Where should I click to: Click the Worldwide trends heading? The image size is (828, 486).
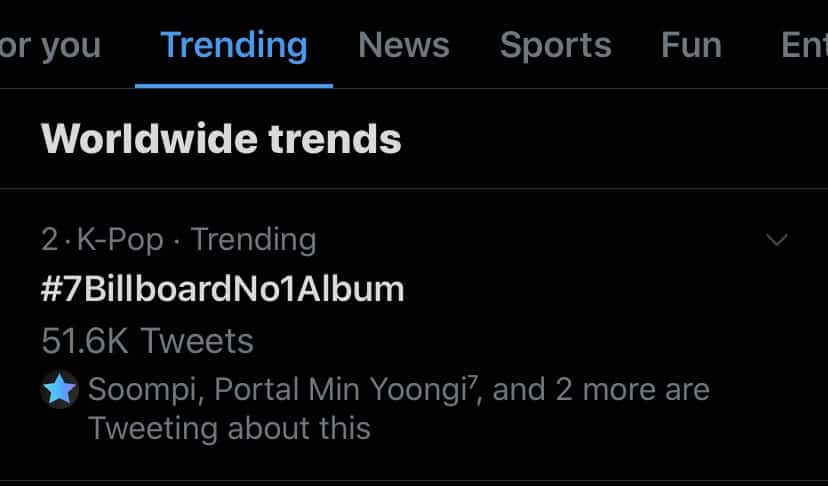pyautogui.click(x=221, y=138)
